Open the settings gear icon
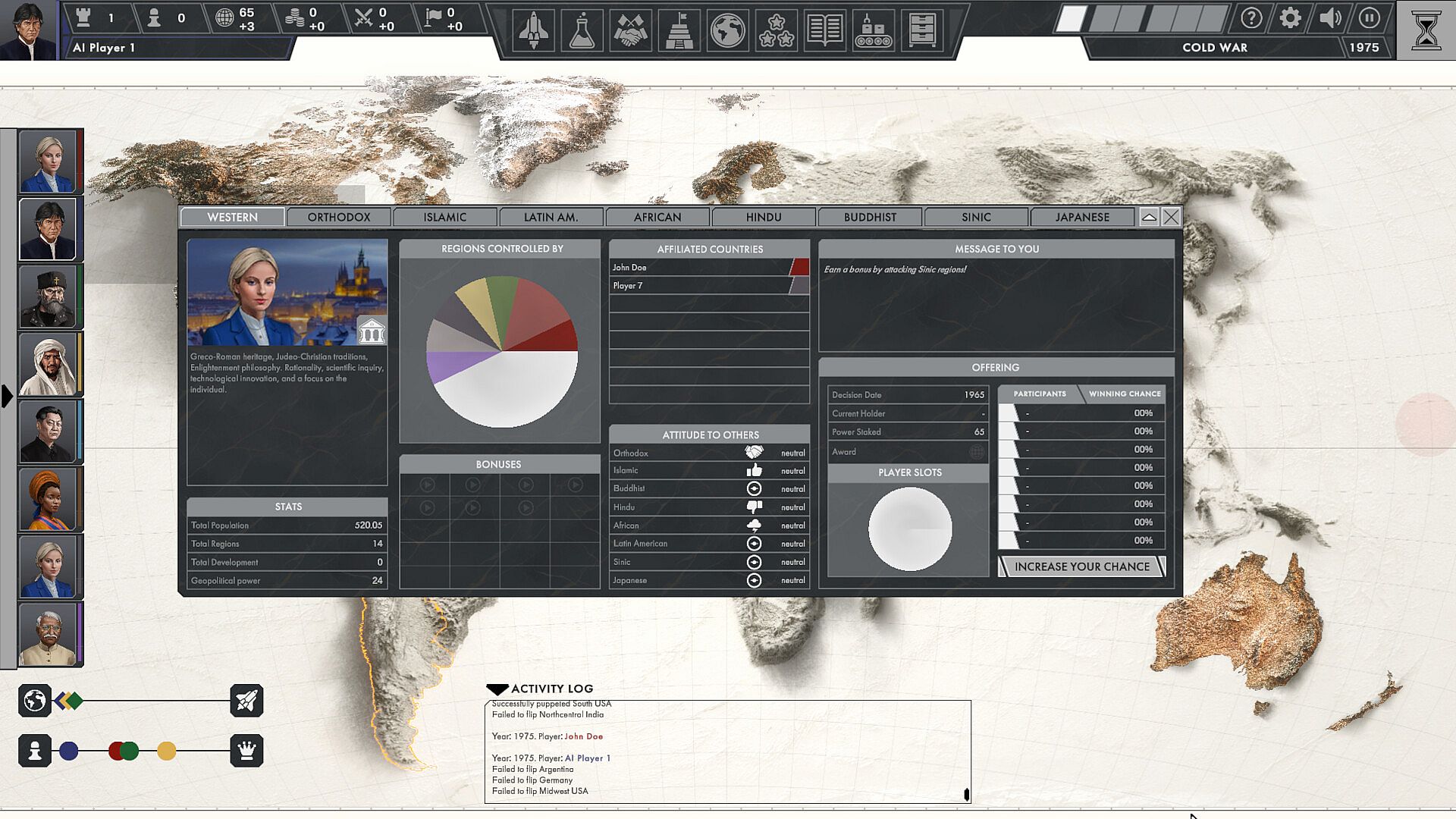Viewport: 1456px width, 819px height. (1290, 18)
